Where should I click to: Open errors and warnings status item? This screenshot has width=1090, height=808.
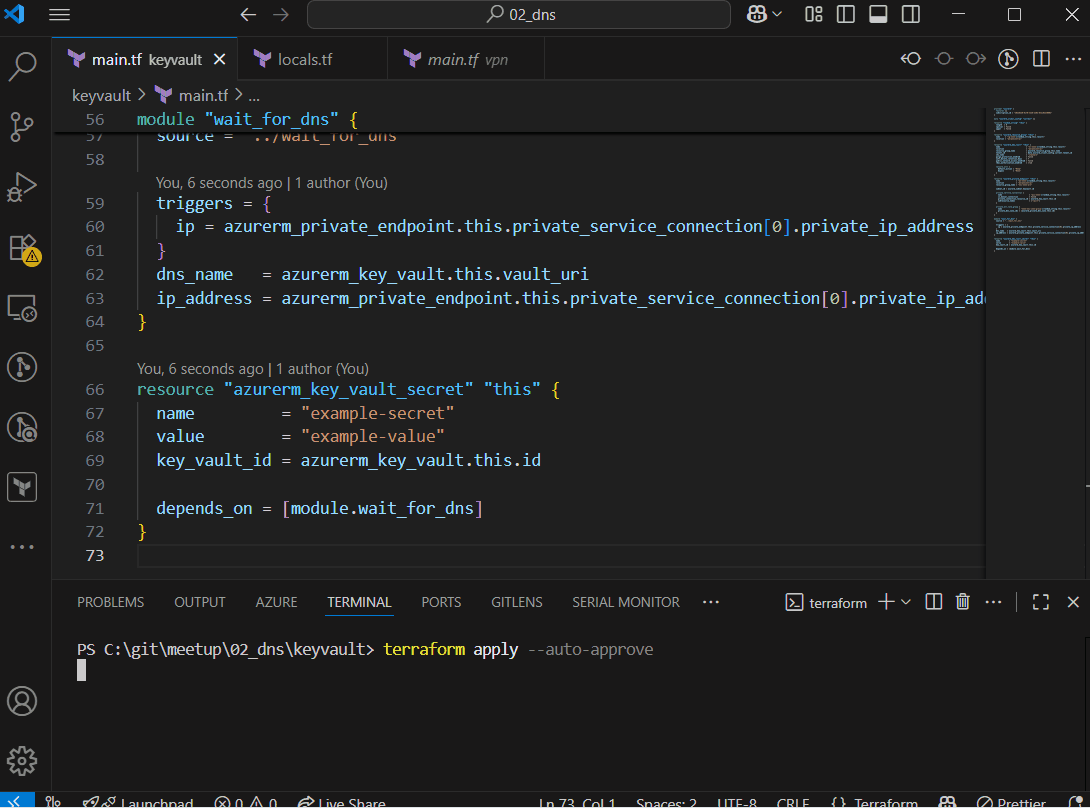(x=246, y=802)
